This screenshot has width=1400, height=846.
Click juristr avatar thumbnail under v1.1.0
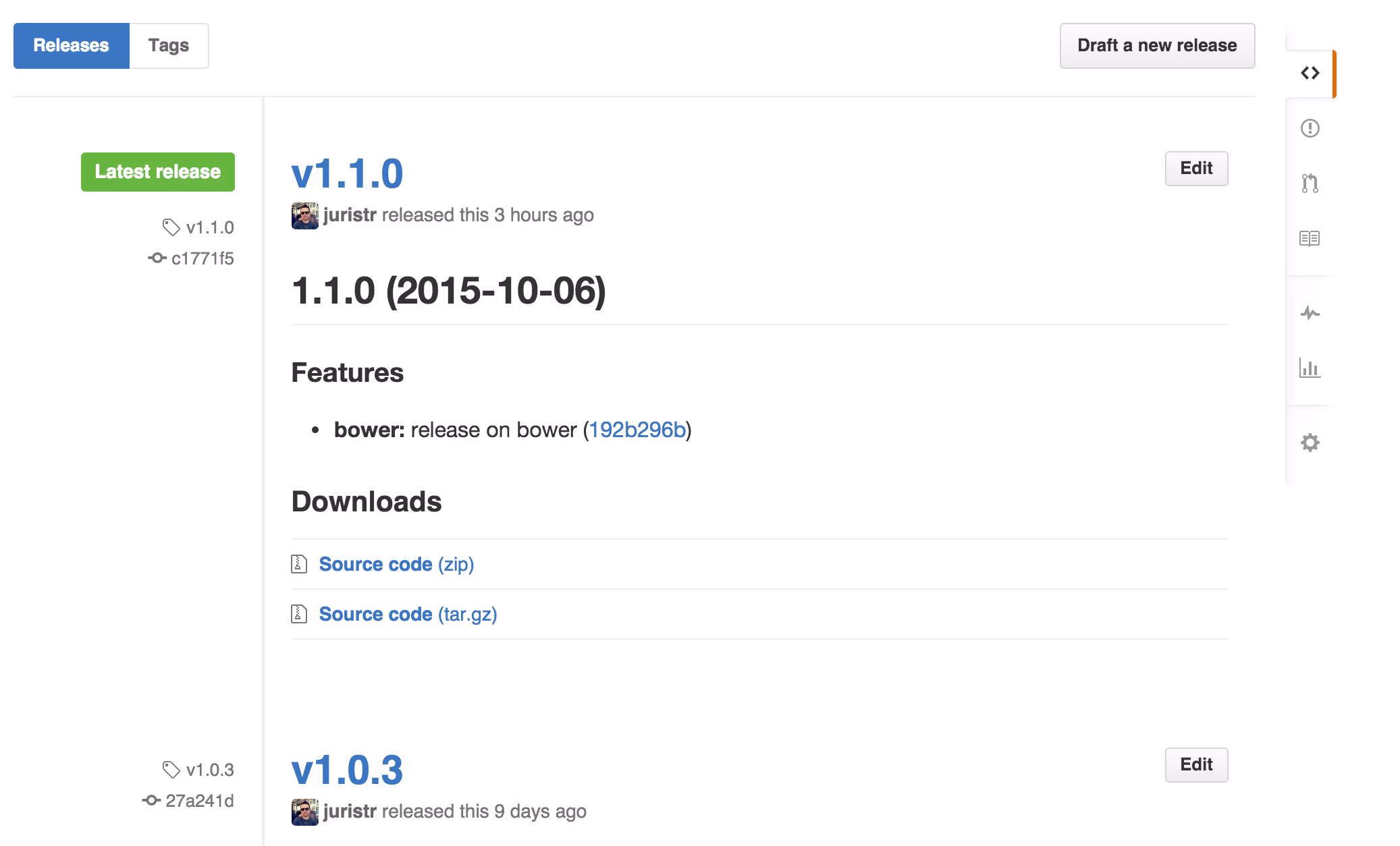pos(304,216)
